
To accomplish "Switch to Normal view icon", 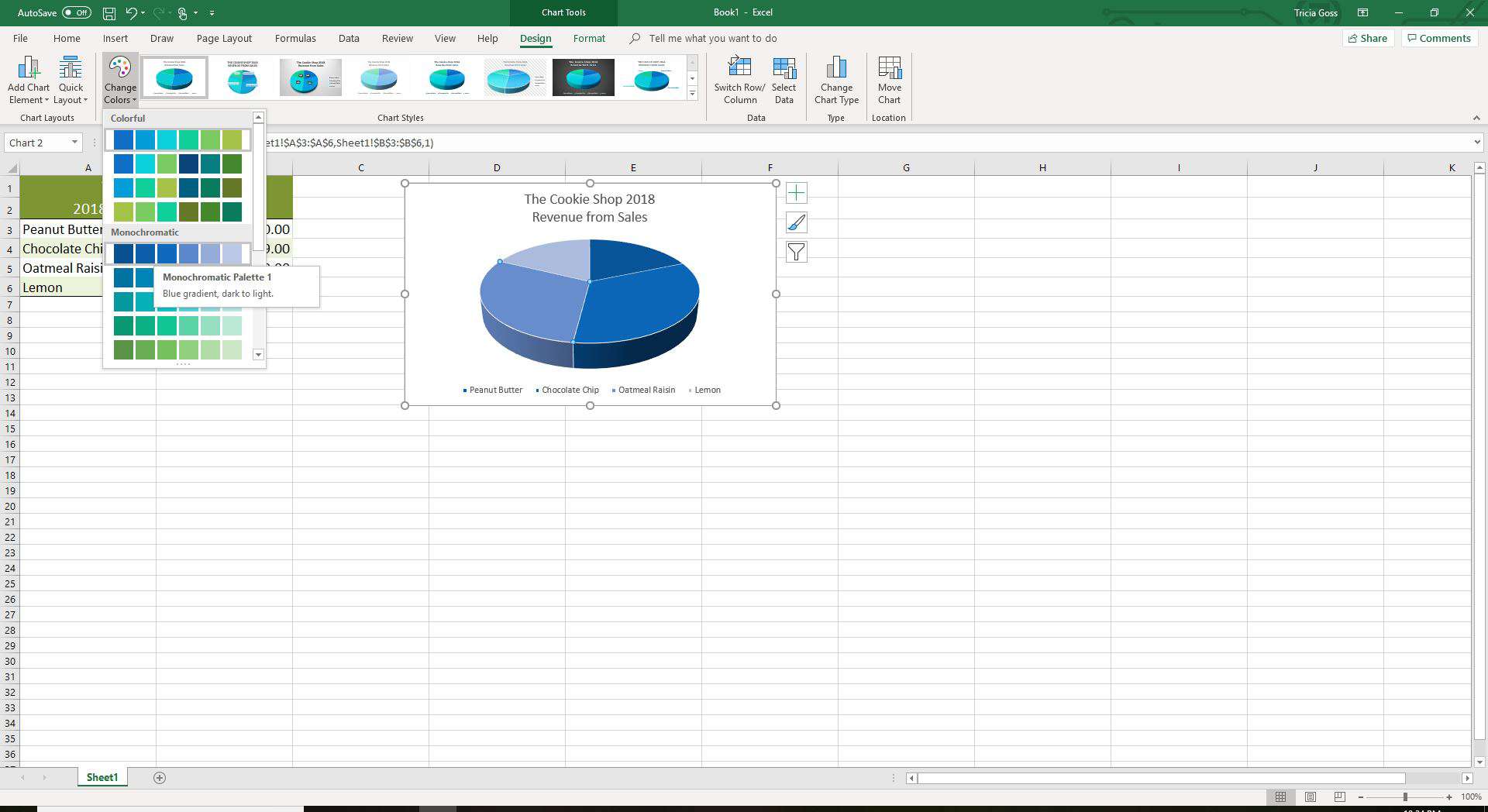I will 1280,797.
